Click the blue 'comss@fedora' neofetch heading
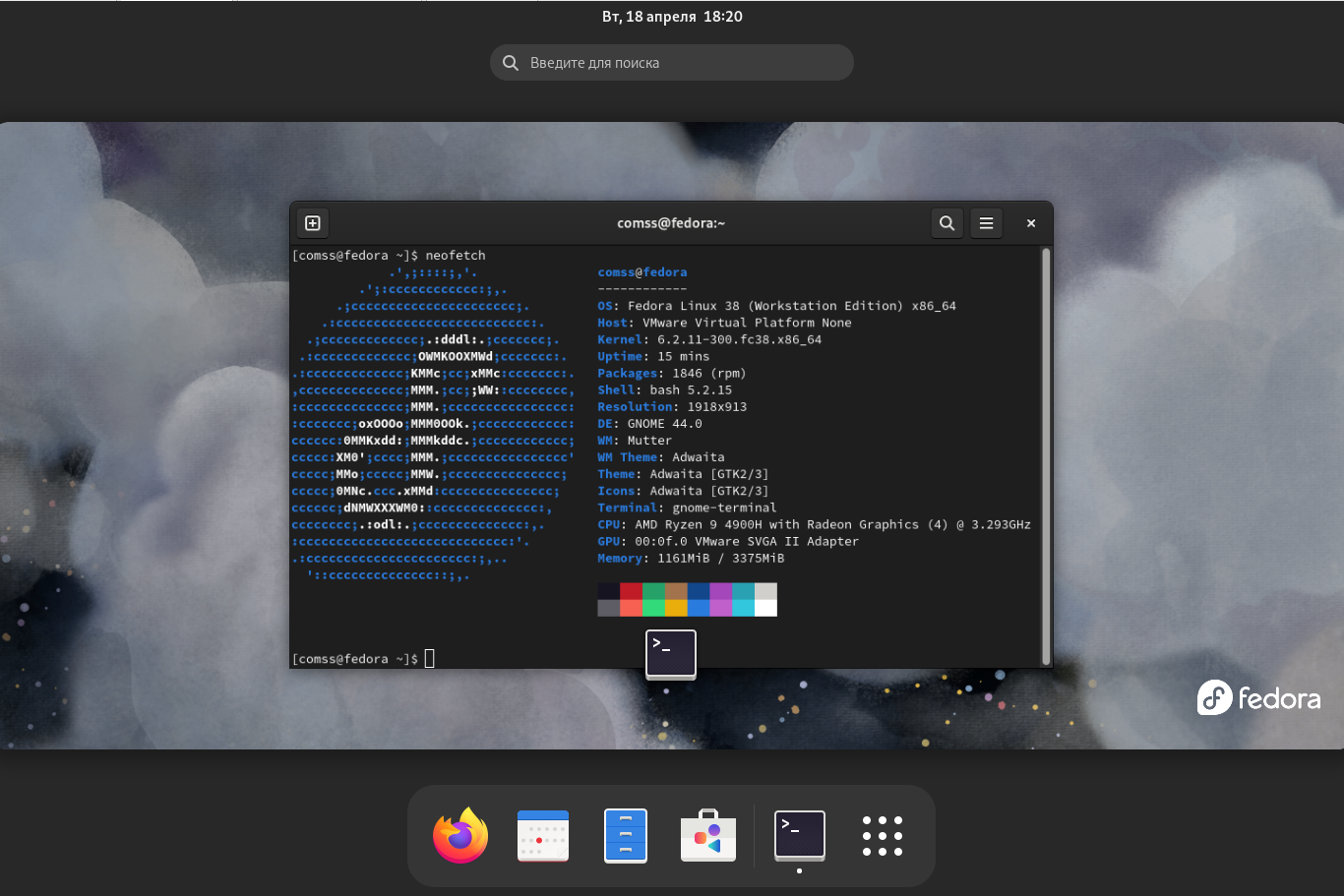1344x896 pixels. tap(642, 272)
